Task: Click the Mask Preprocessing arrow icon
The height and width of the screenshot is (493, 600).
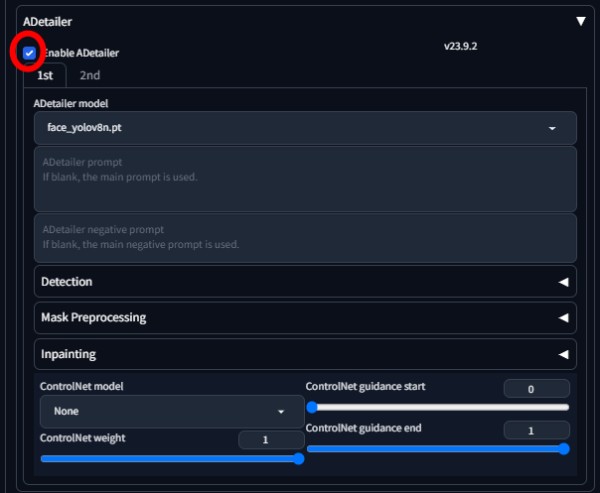Action: (x=563, y=318)
